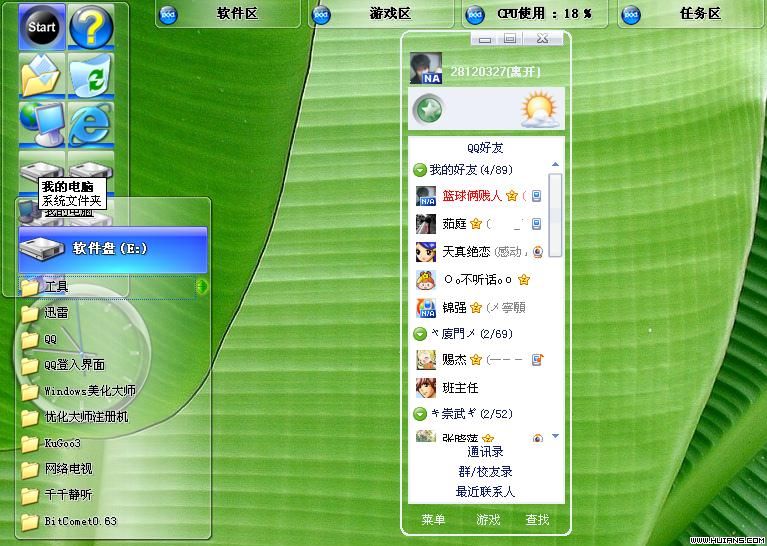Image resolution: width=767 pixels, height=546 pixels.
Task: Click the black Start orb button
Action: coord(42,26)
